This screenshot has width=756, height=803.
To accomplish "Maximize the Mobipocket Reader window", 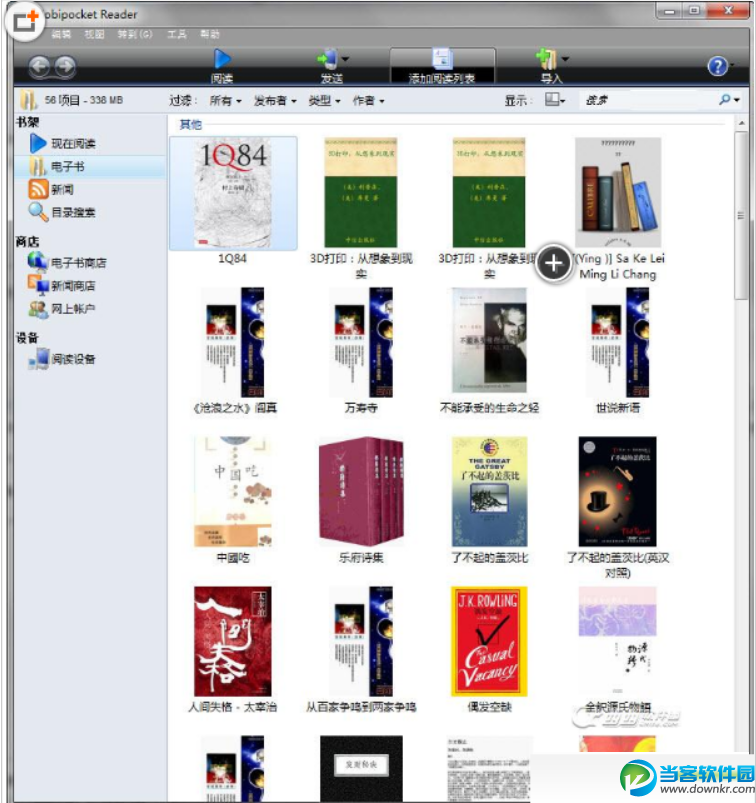I will tap(695, 11).
